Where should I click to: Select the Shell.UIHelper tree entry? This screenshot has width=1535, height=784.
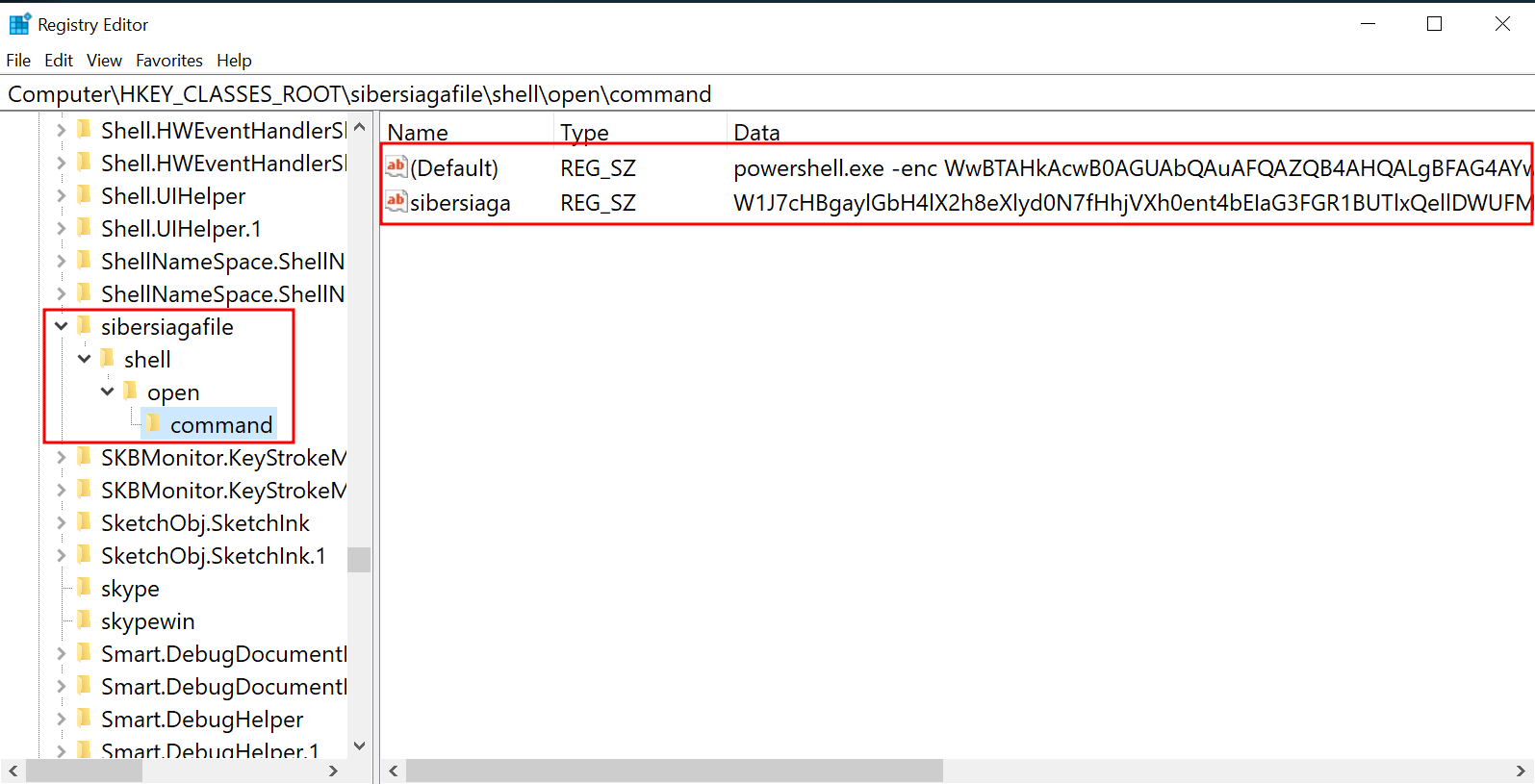point(173,195)
